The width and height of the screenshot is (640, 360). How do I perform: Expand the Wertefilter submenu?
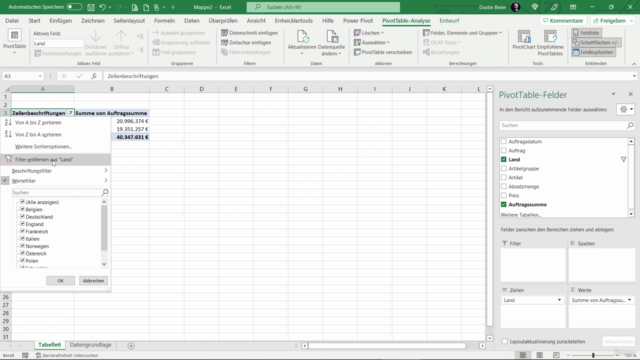click(x=56, y=181)
